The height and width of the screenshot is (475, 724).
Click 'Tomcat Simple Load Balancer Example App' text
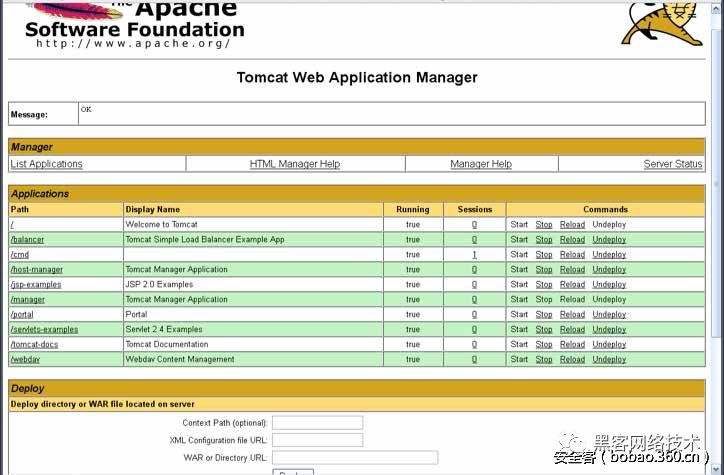(x=205, y=240)
